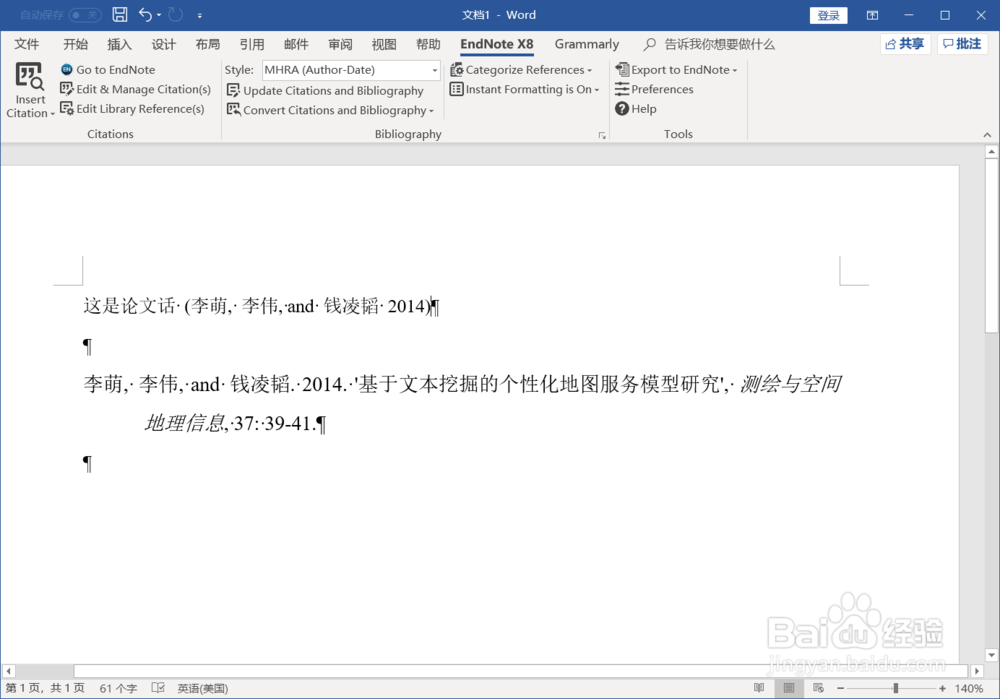Open Customize Quick Access Toolbar dropdown

pyautogui.click(x=200, y=15)
